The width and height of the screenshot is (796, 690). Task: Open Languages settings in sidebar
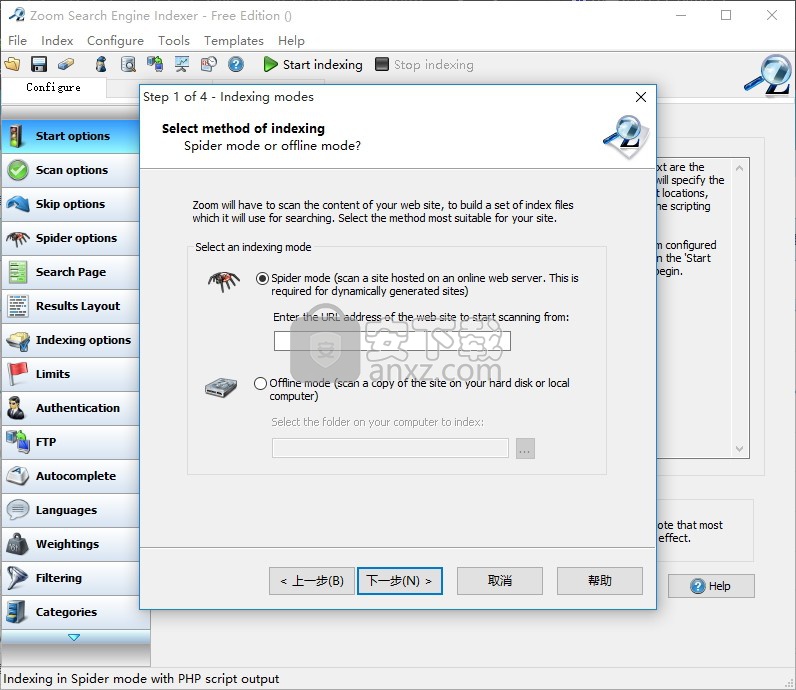71,510
